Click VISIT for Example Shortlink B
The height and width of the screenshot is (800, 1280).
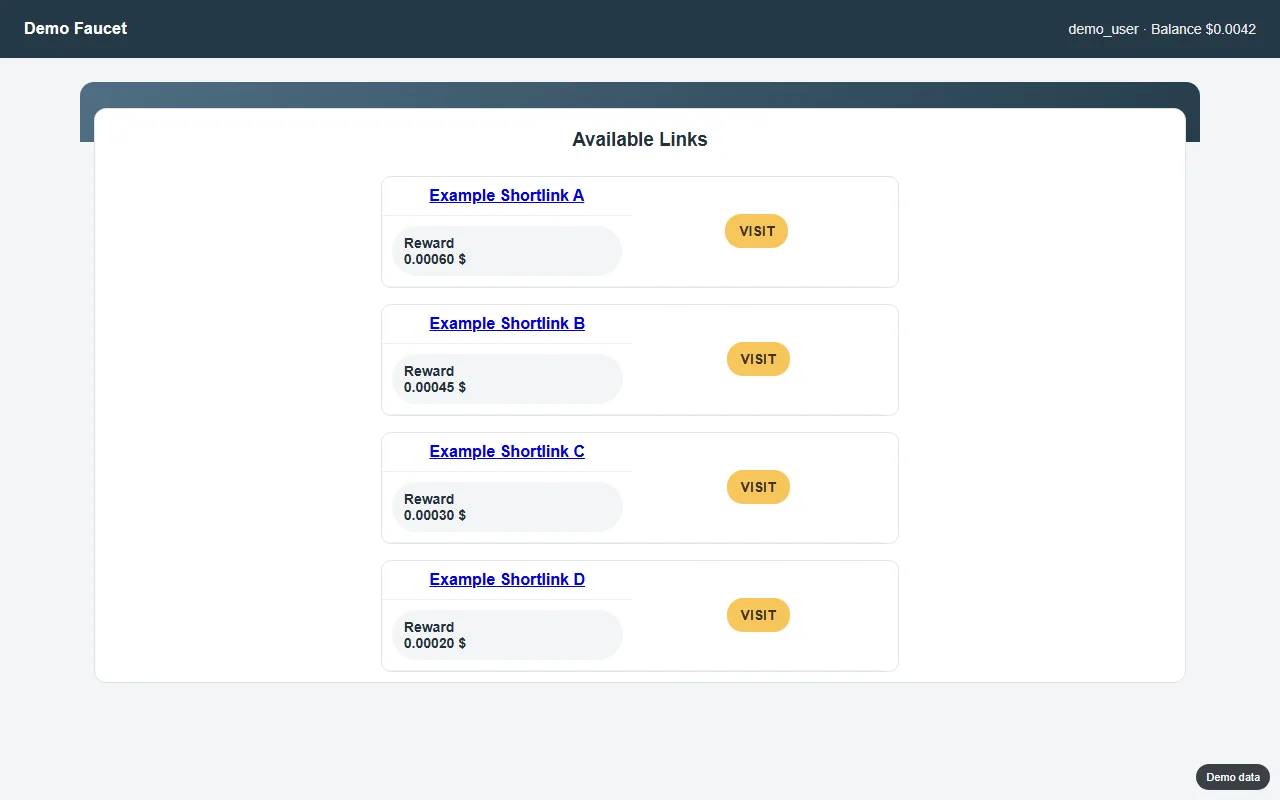click(x=758, y=359)
